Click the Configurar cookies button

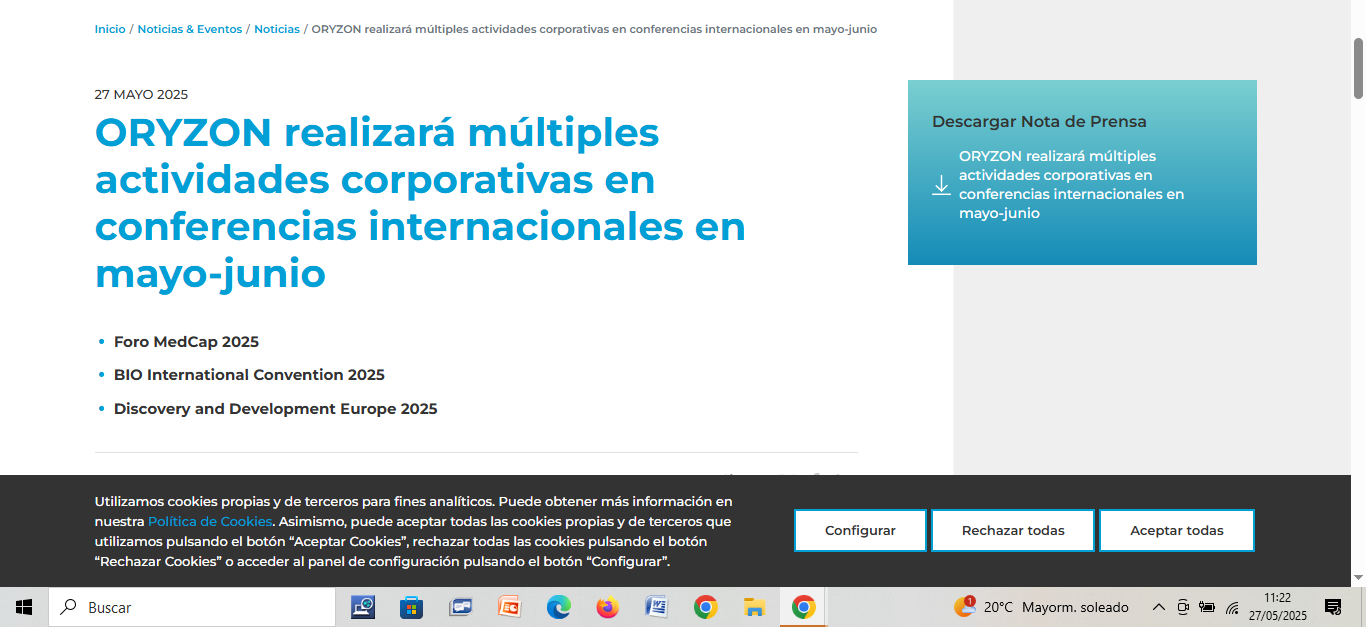[x=860, y=530]
